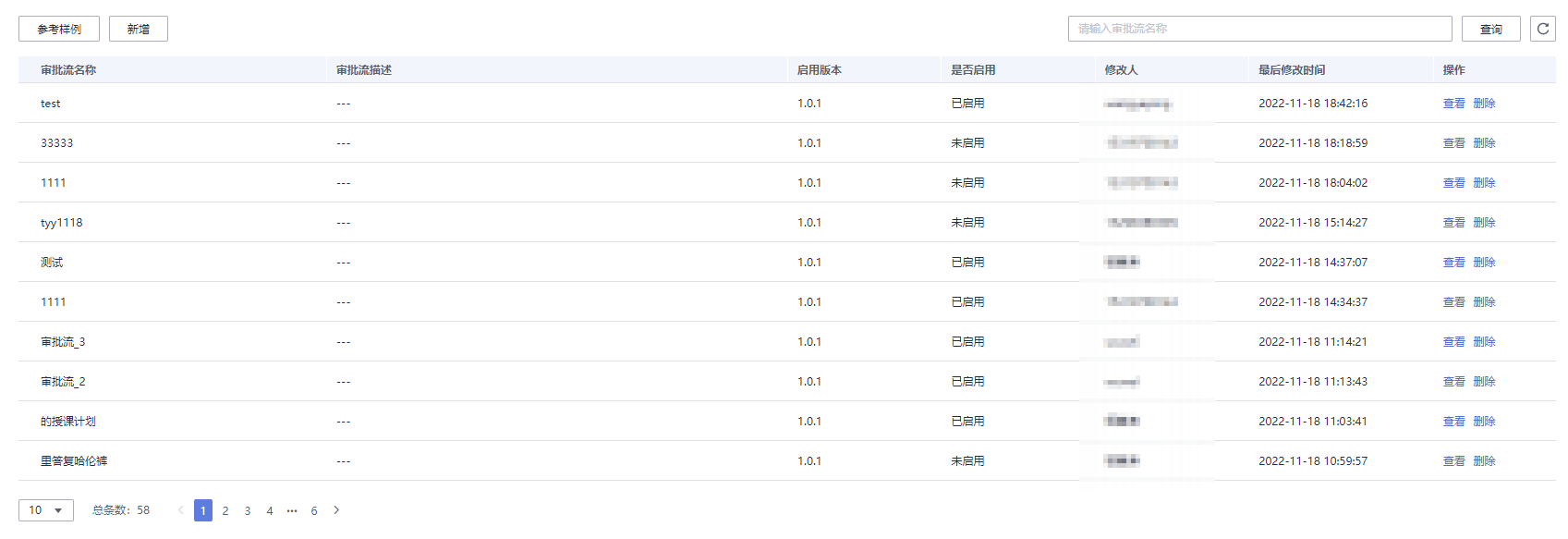Go to next page with right chevron
Screen dimensions: 1568x539
[336, 510]
